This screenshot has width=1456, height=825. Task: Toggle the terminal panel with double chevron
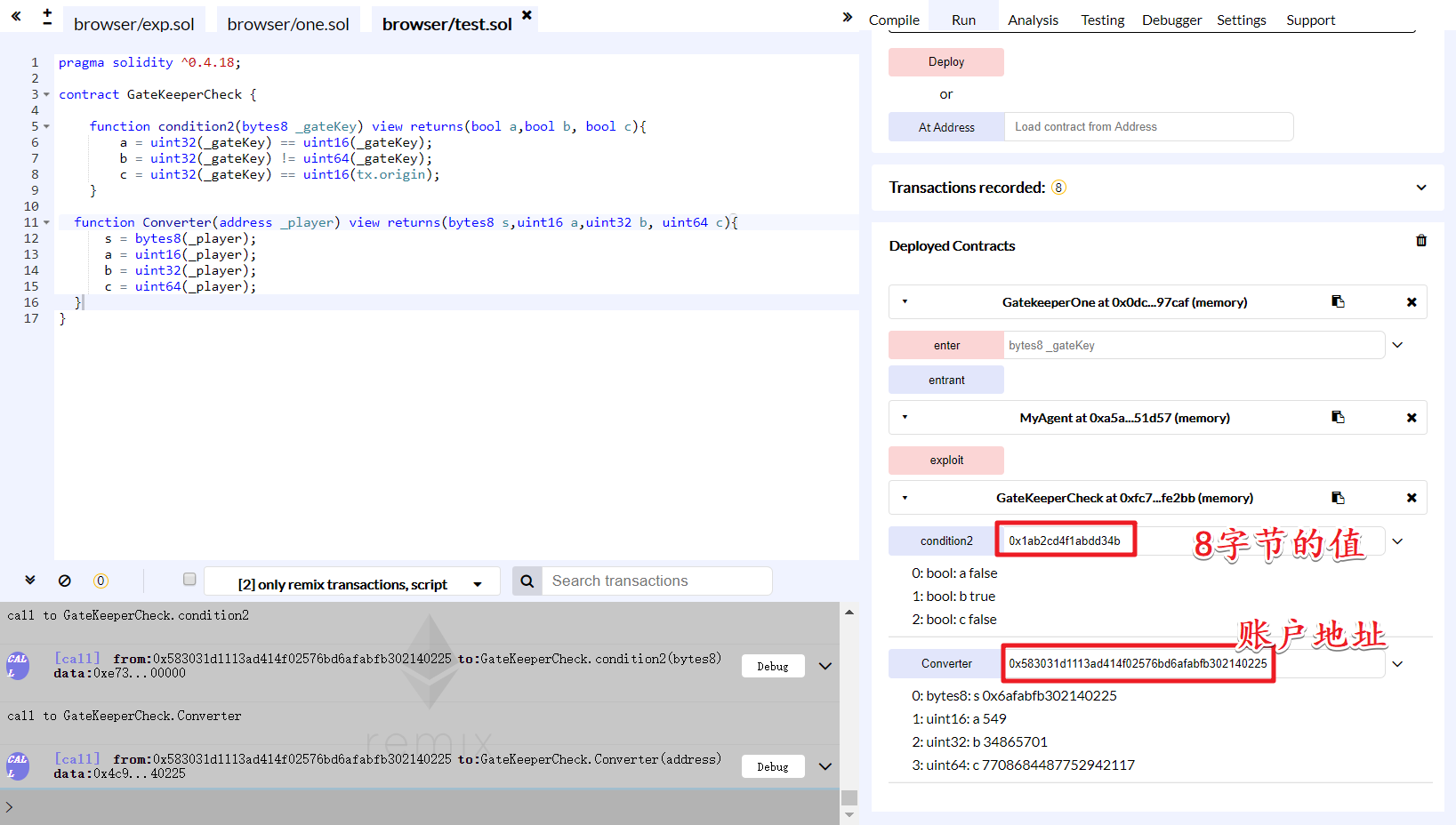click(x=30, y=580)
